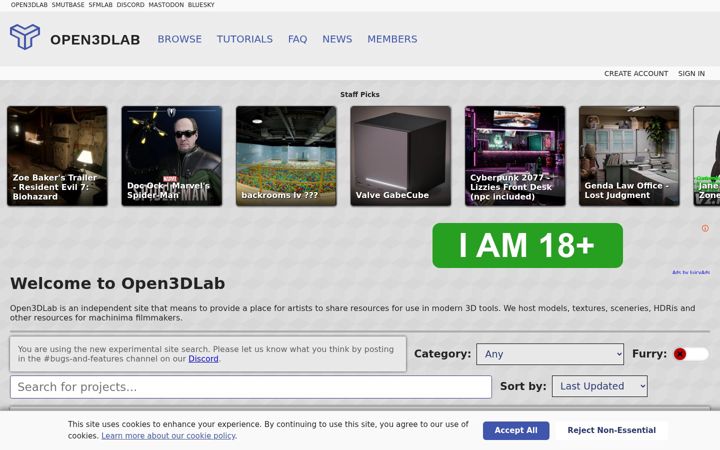The height and width of the screenshot is (450, 720).
Task: Click the Search for projects field
Action: pos(251,387)
